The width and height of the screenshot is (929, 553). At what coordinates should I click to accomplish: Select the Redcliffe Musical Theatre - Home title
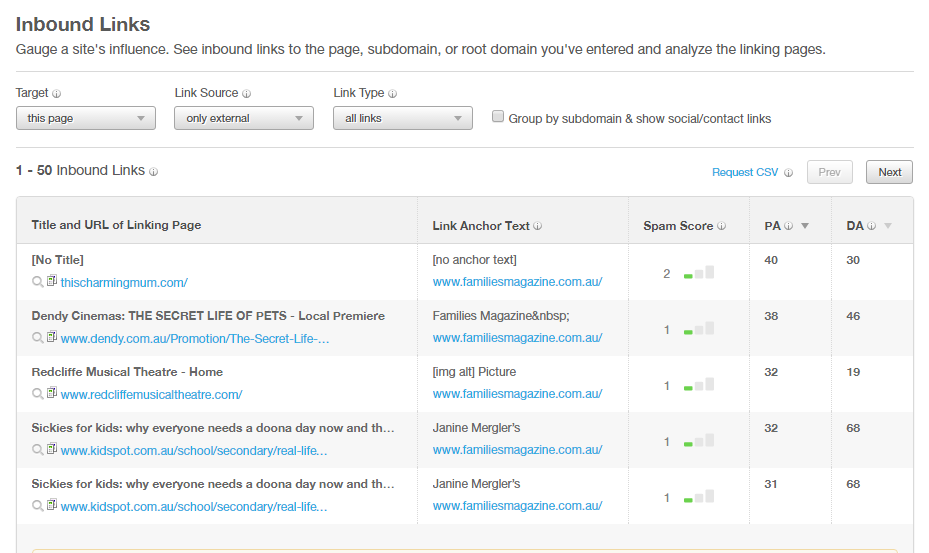point(127,372)
